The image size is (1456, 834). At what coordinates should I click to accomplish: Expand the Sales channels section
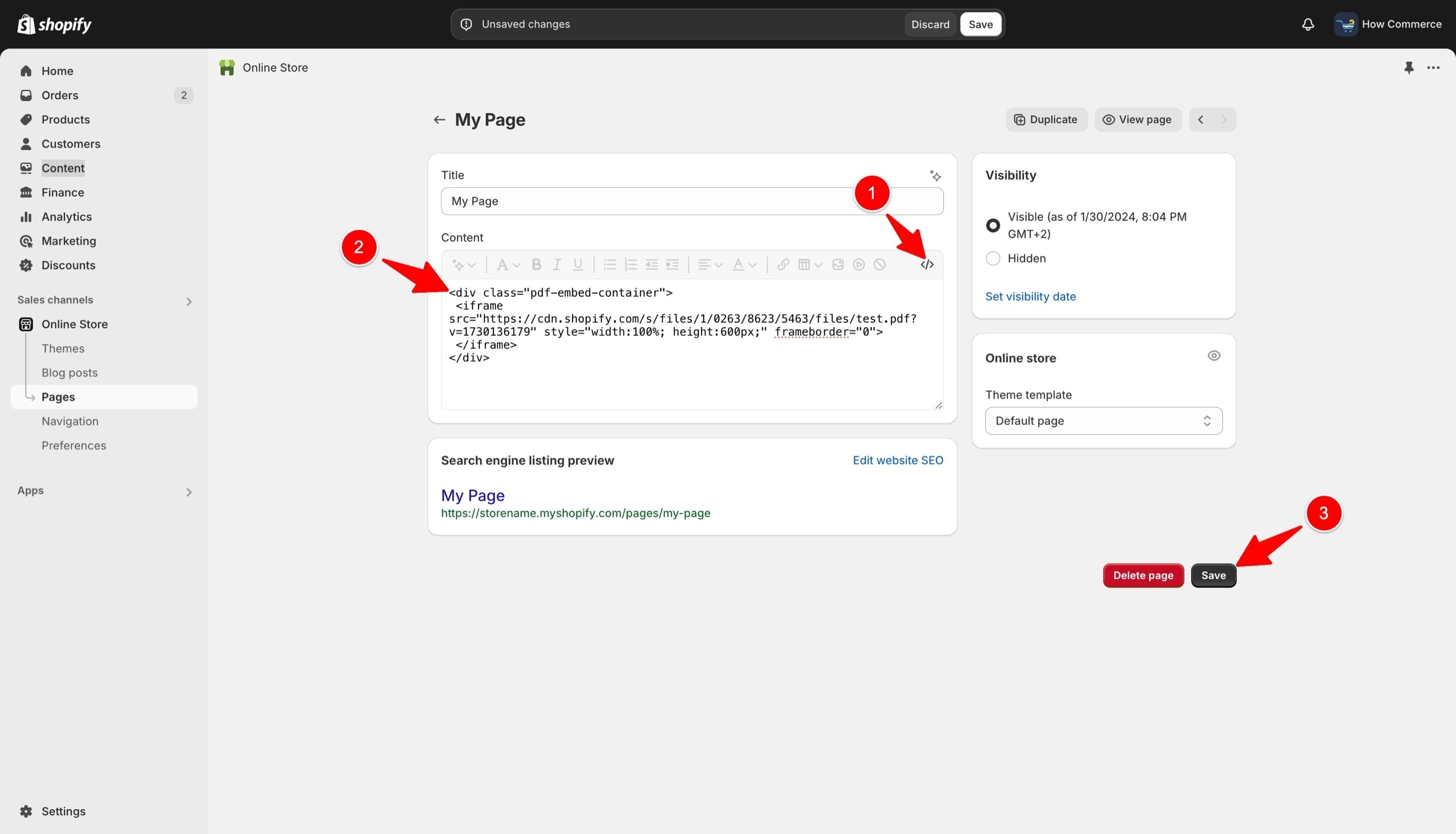pos(189,301)
